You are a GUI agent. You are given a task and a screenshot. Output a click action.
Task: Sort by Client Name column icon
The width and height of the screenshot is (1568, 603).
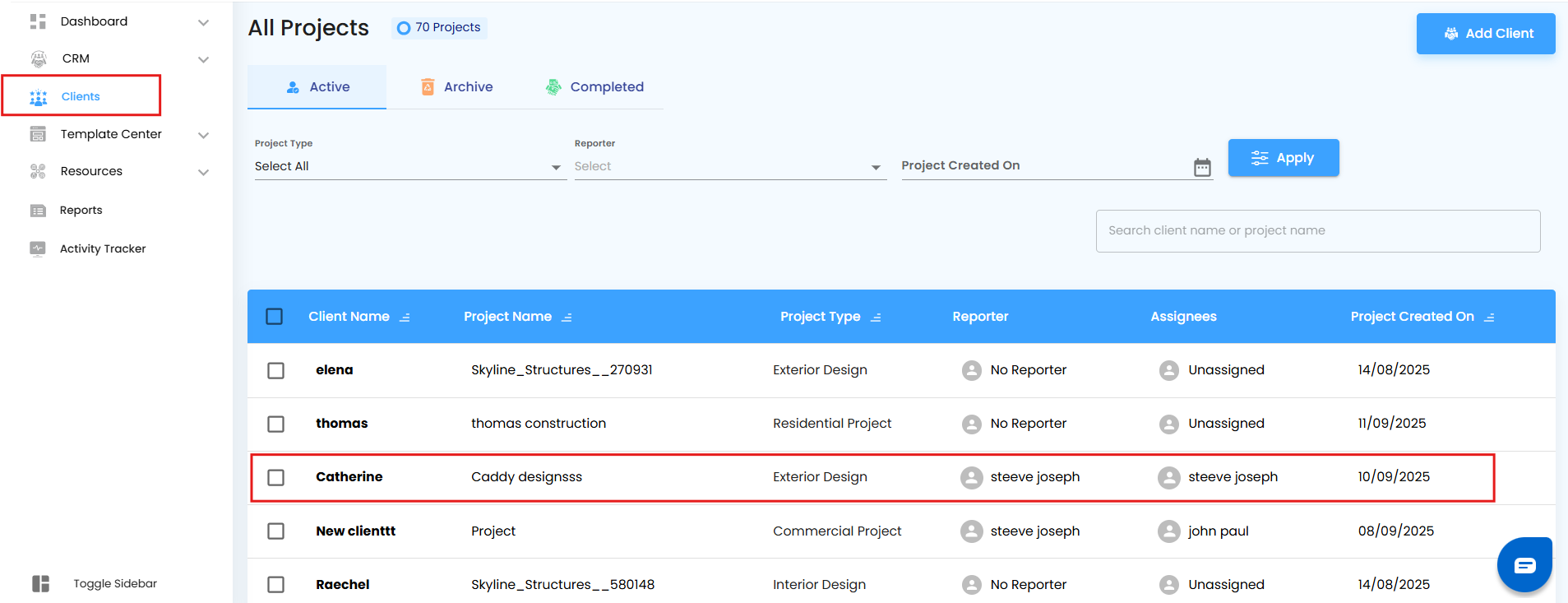[x=405, y=318]
